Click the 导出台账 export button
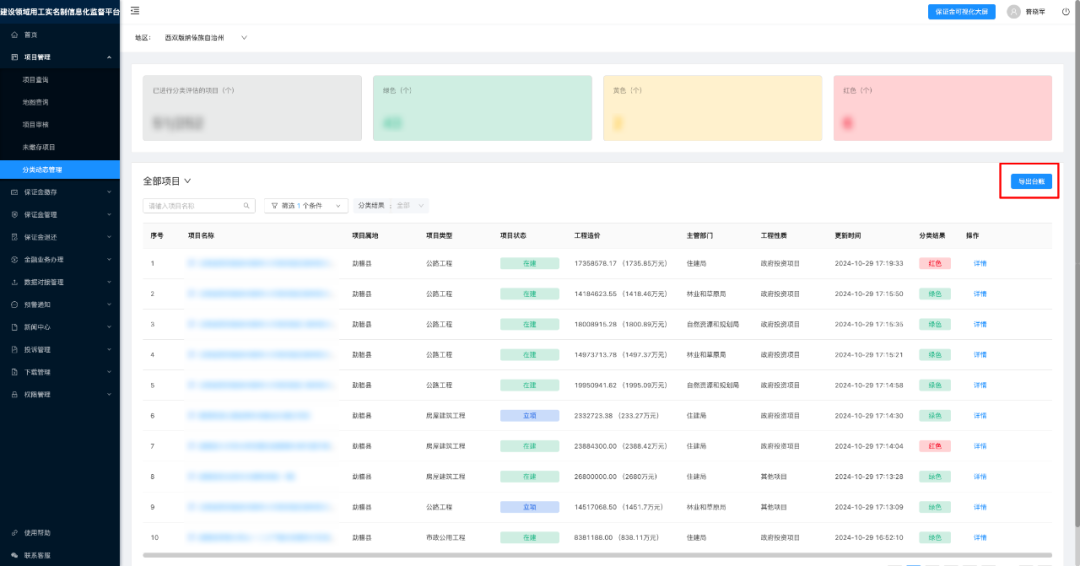1080x566 pixels. [x=1031, y=181]
